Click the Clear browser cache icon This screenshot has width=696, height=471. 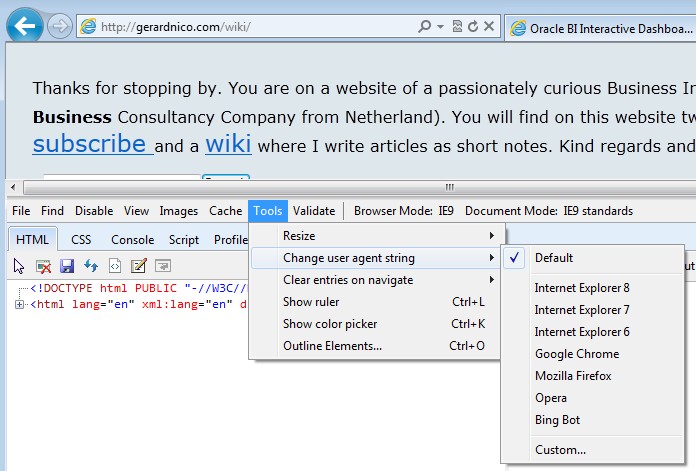(43, 266)
